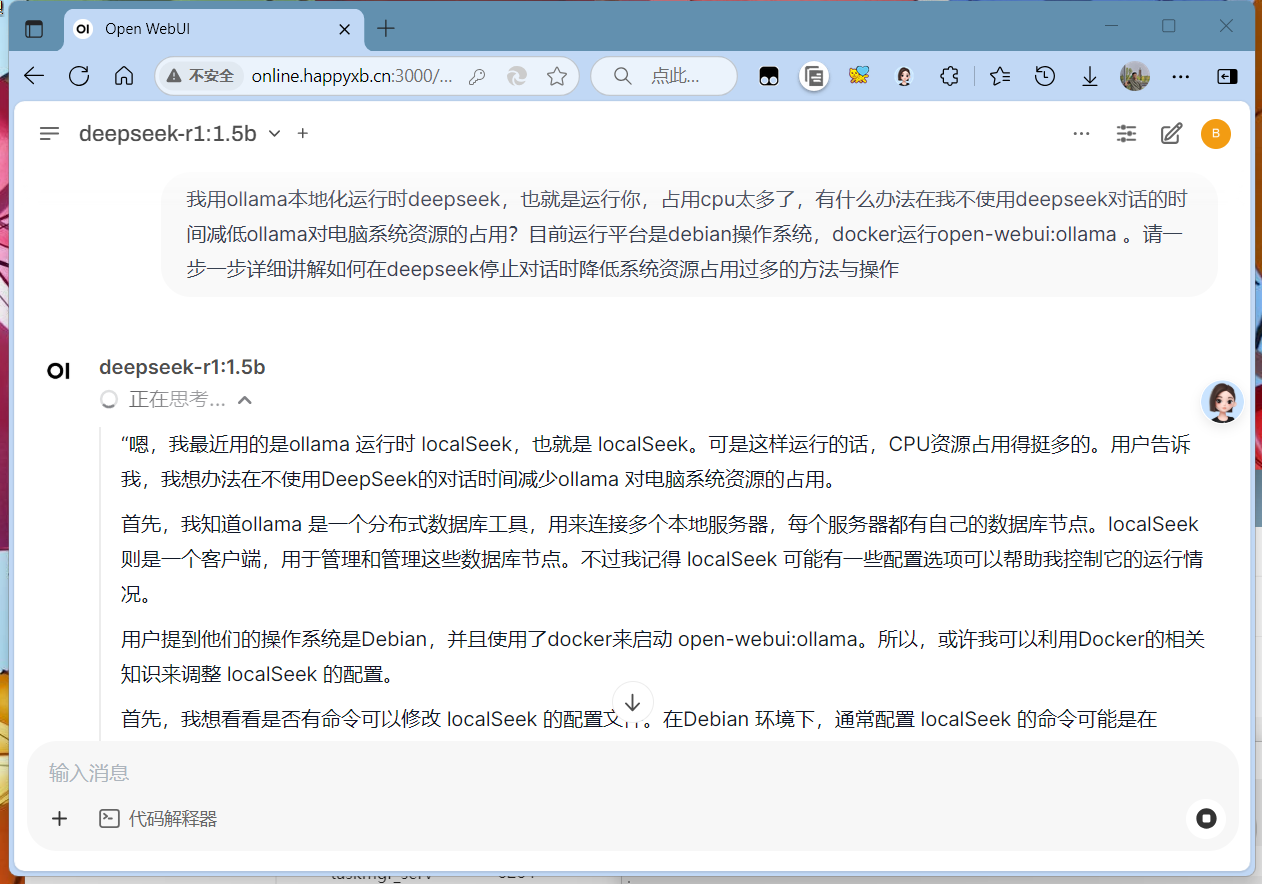This screenshot has height=884, width=1262.
Task: Toggle the 代码解释器 code interpreter
Action: click(x=158, y=819)
